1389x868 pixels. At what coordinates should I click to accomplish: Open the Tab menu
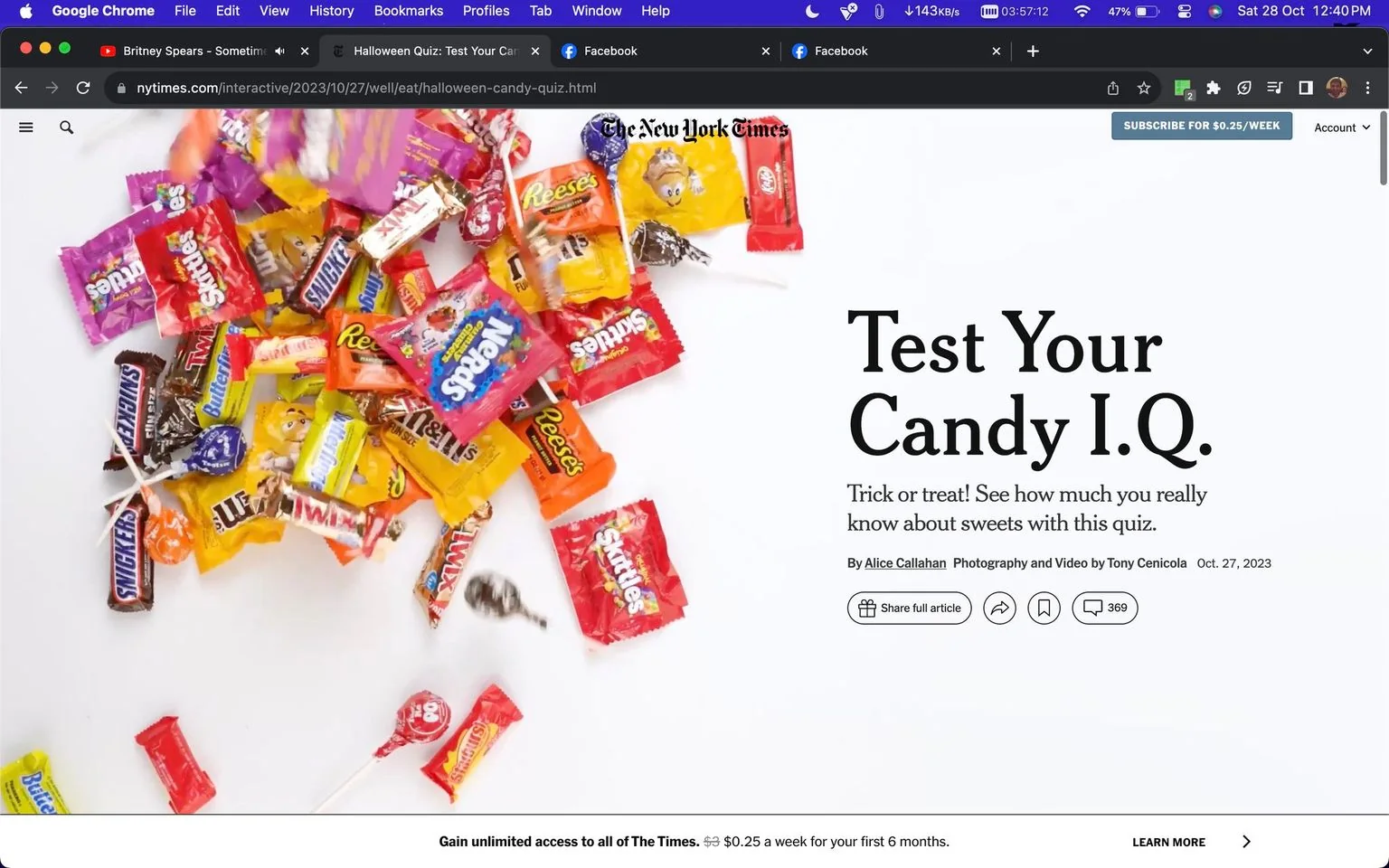[x=541, y=11]
